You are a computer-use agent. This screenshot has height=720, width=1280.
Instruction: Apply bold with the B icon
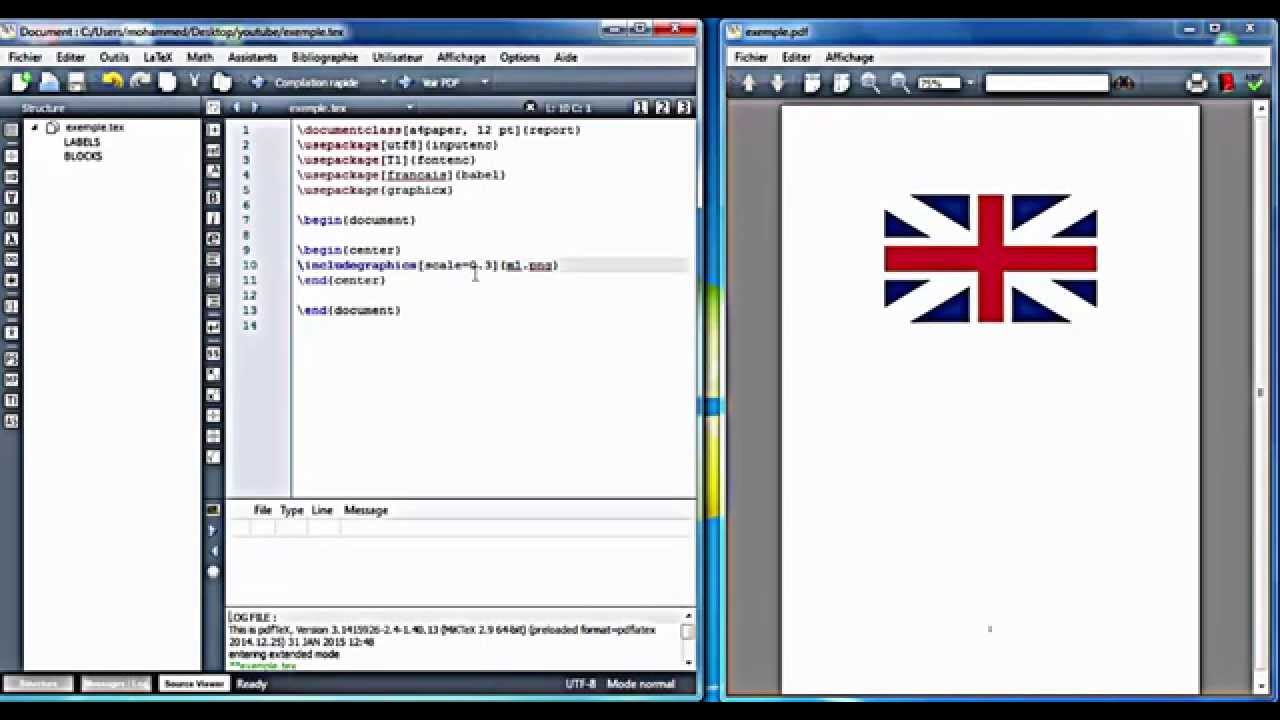point(213,197)
